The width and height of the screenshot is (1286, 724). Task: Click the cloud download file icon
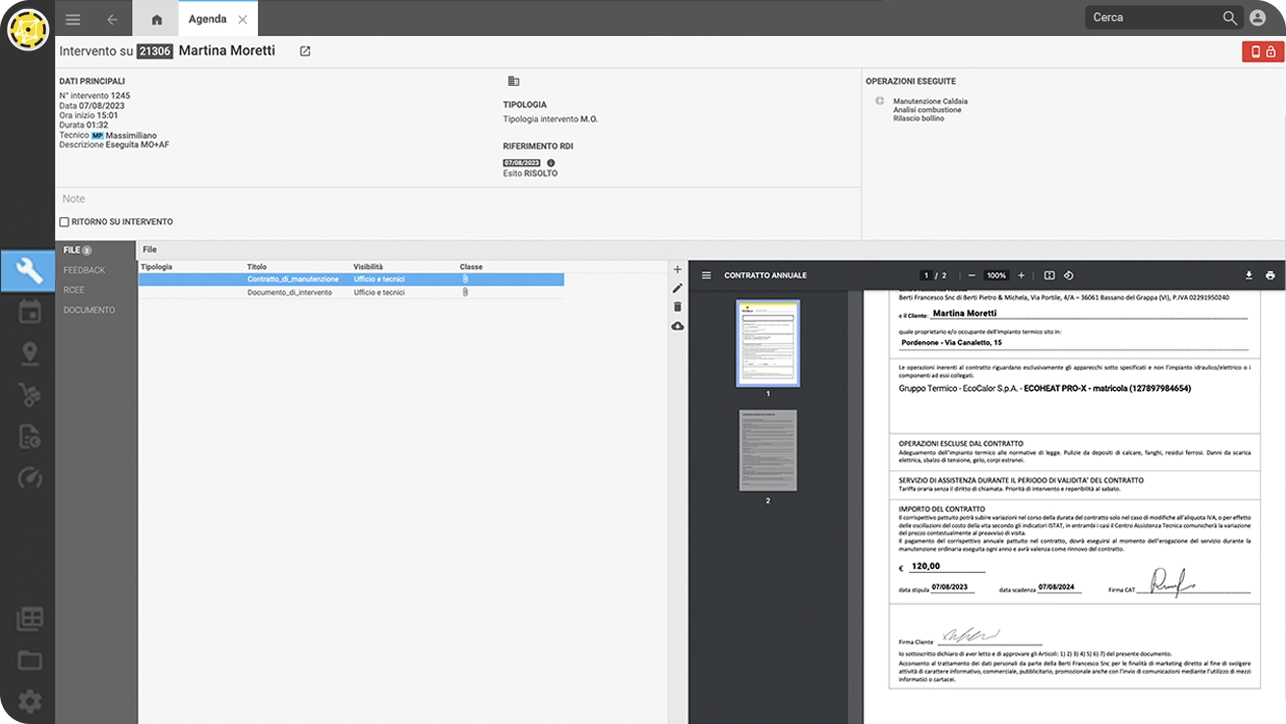pyautogui.click(x=677, y=326)
